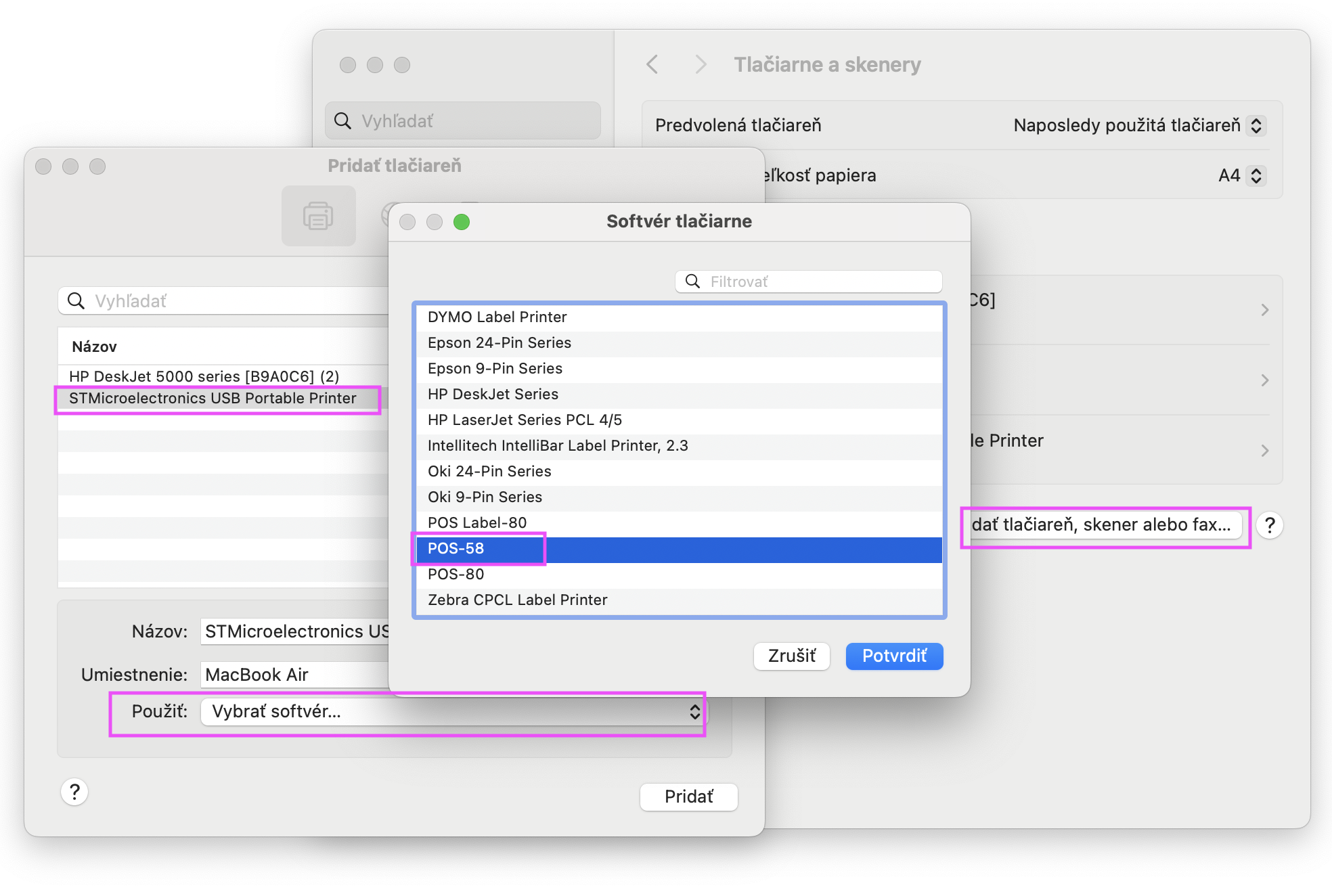Click the Zrušiť button
This screenshot has height=896, width=1332.
[x=792, y=656]
